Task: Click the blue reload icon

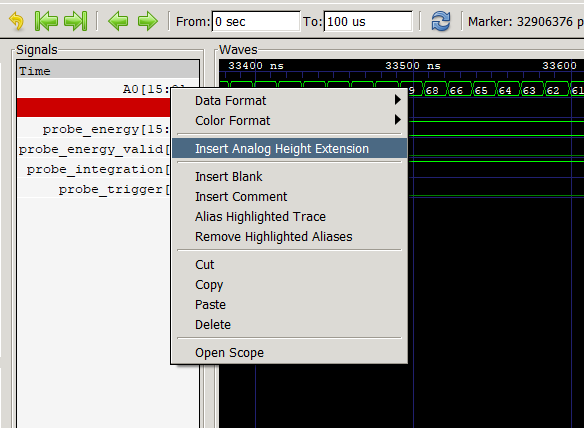Action: (441, 21)
